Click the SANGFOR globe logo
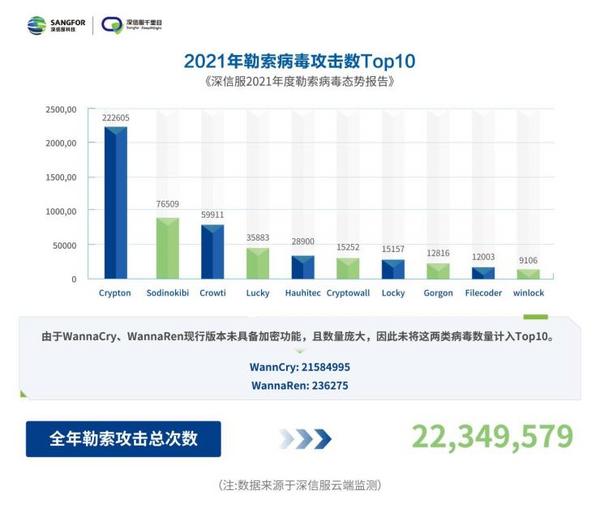600x512 pixels. [37, 26]
